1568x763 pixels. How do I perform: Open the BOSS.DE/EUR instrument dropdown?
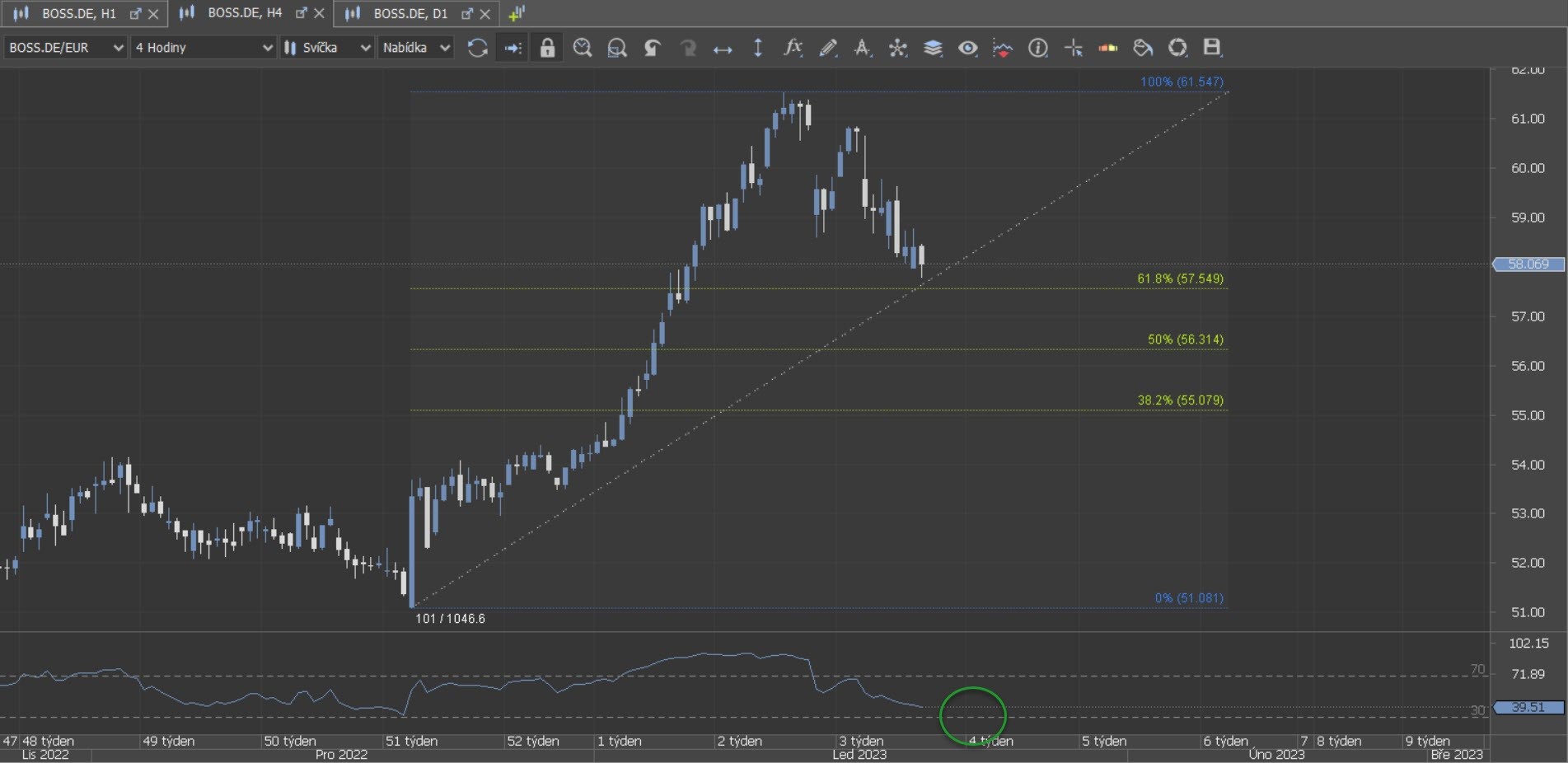click(x=65, y=48)
